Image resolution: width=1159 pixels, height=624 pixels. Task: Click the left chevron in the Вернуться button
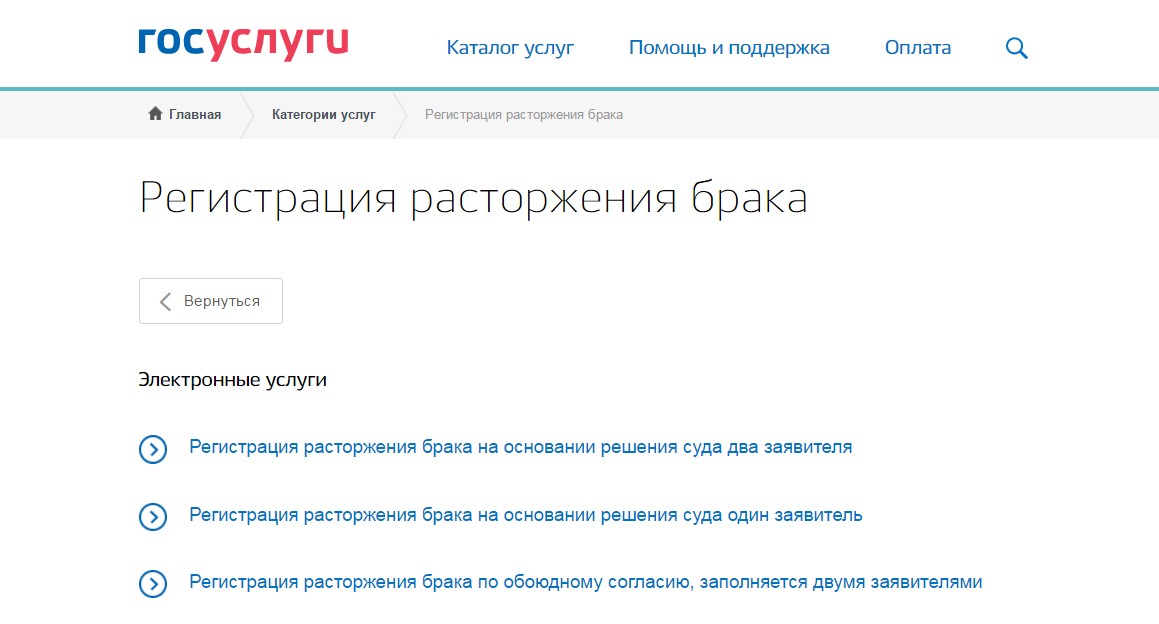click(x=166, y=301)
